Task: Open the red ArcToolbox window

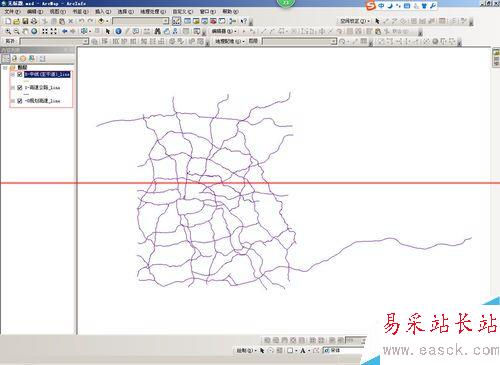Action: coord(213,21)
